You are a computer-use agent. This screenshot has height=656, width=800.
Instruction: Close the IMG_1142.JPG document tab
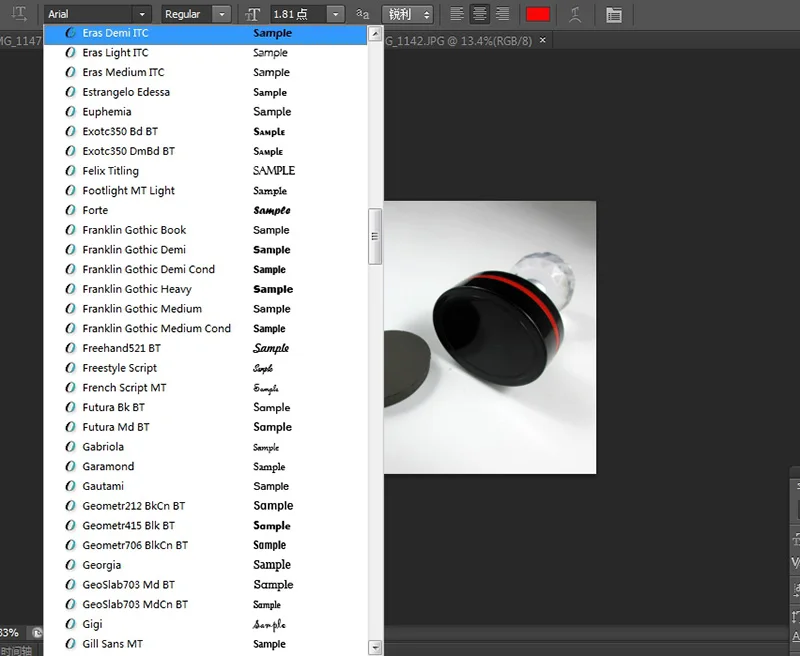[543, 40]
